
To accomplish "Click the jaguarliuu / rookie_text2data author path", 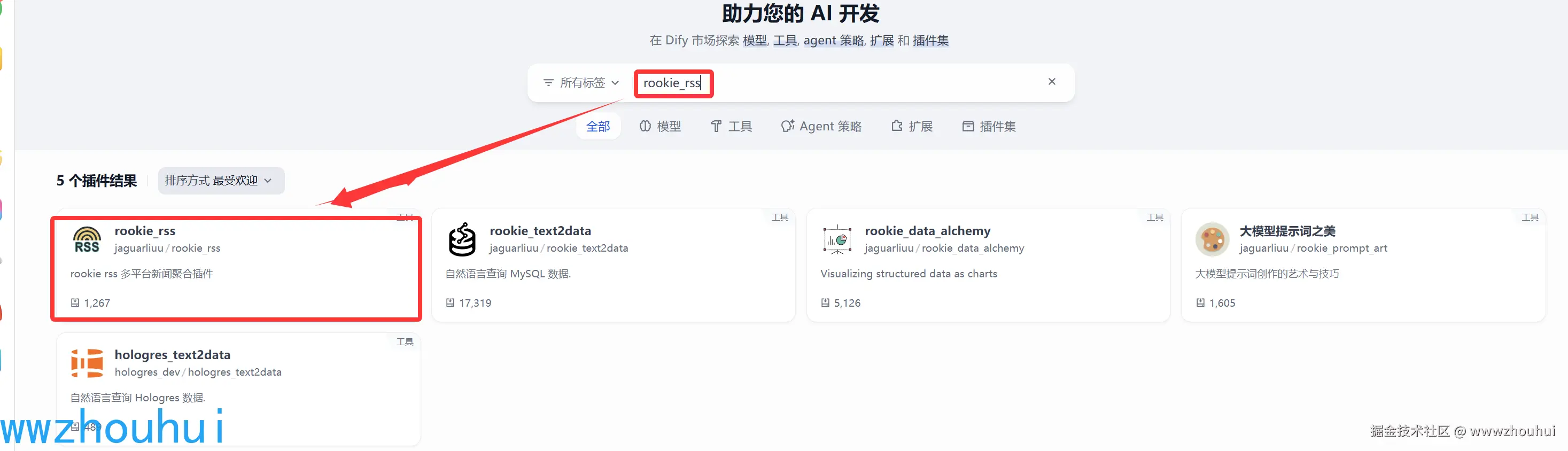I will click(559, 248).
